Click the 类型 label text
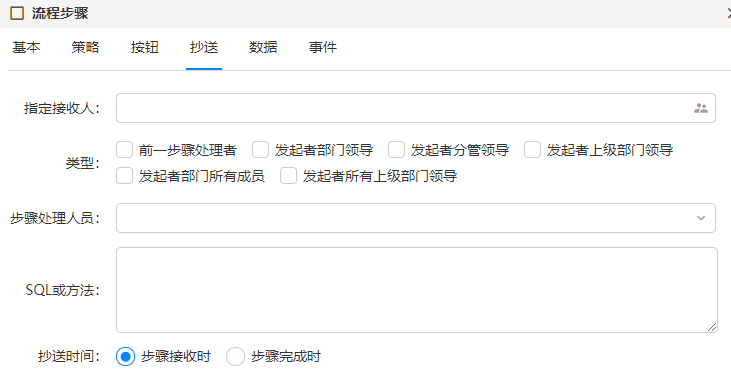Image resolution: width=731 pixels, height=386 pixels. pyautogui.click(x=83, y=163)
